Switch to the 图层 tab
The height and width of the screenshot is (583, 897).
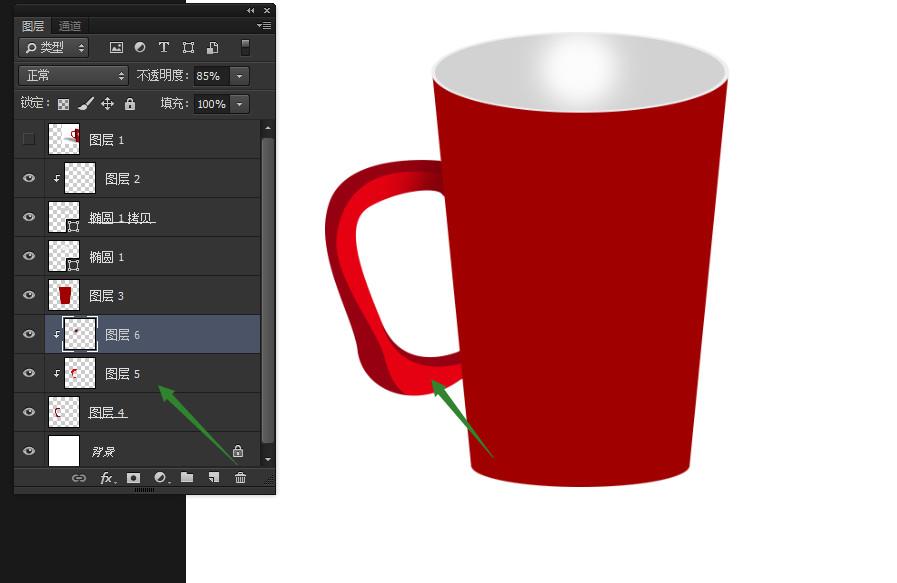tap(33, 26)
